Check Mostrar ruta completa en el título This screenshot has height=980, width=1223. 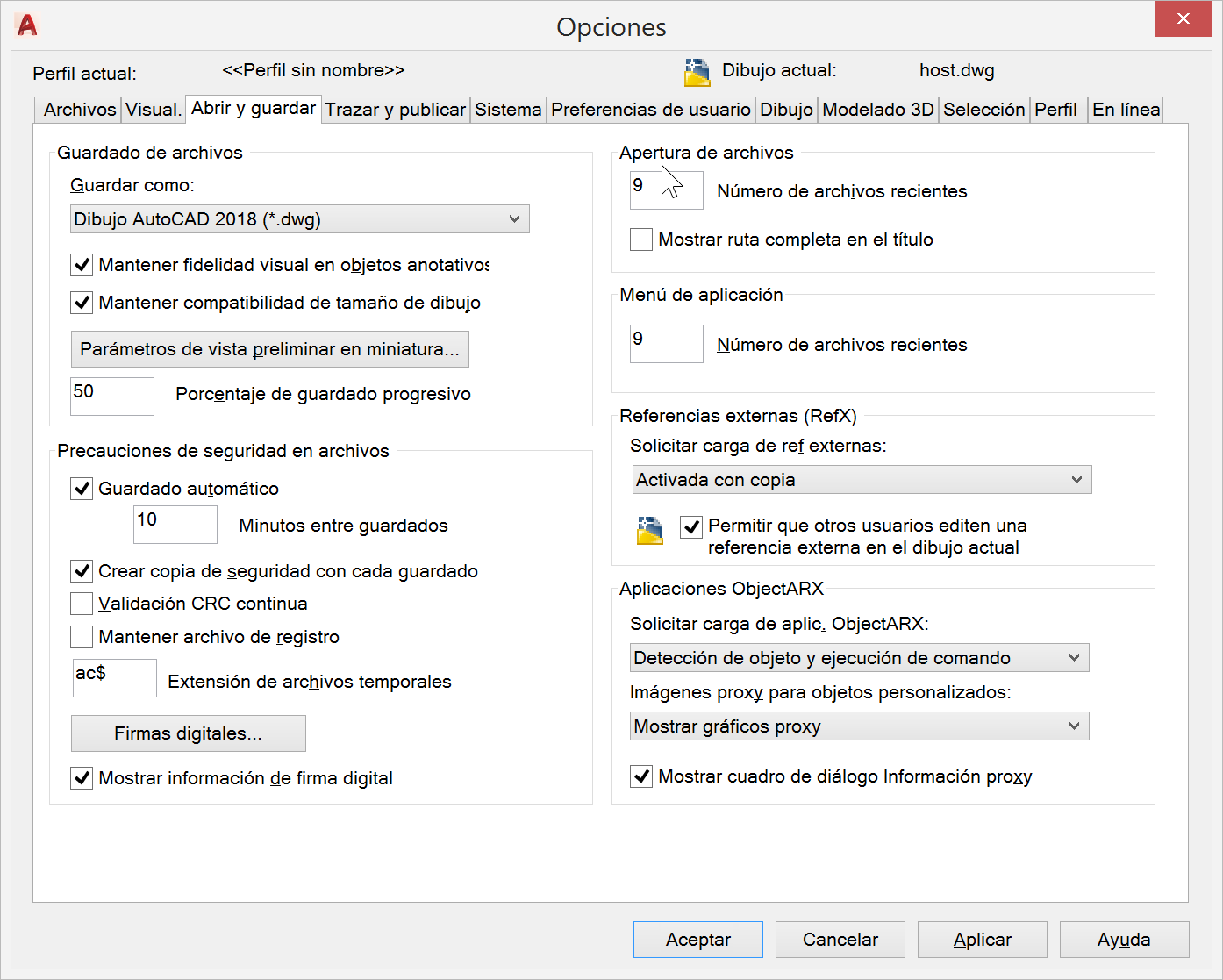[x=641, y=240]
